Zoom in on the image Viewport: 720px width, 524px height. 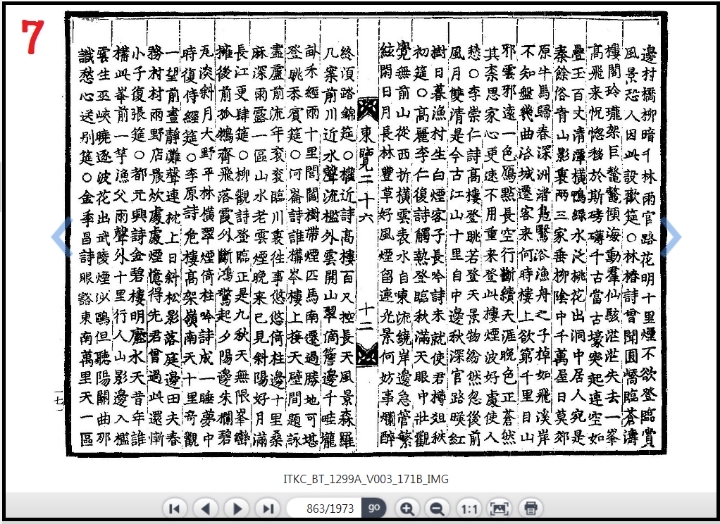click(407, 508)
